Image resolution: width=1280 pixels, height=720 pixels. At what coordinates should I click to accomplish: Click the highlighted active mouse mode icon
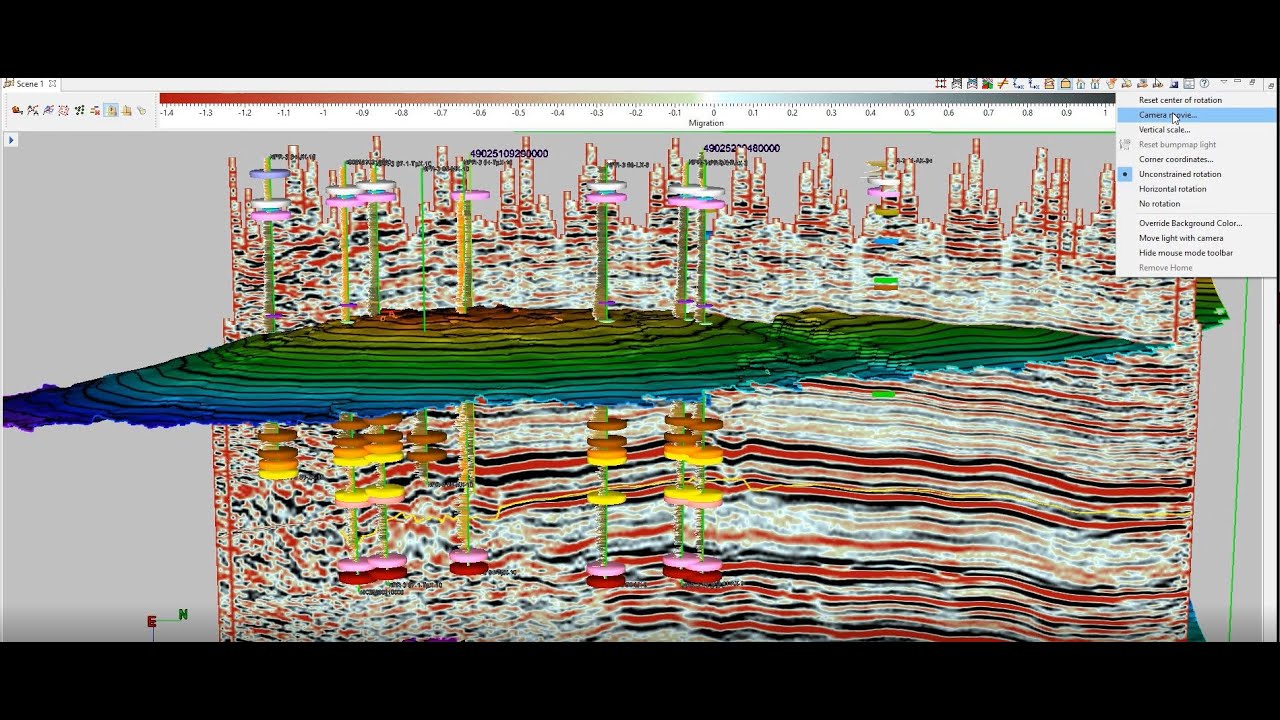tap(111, 110)
